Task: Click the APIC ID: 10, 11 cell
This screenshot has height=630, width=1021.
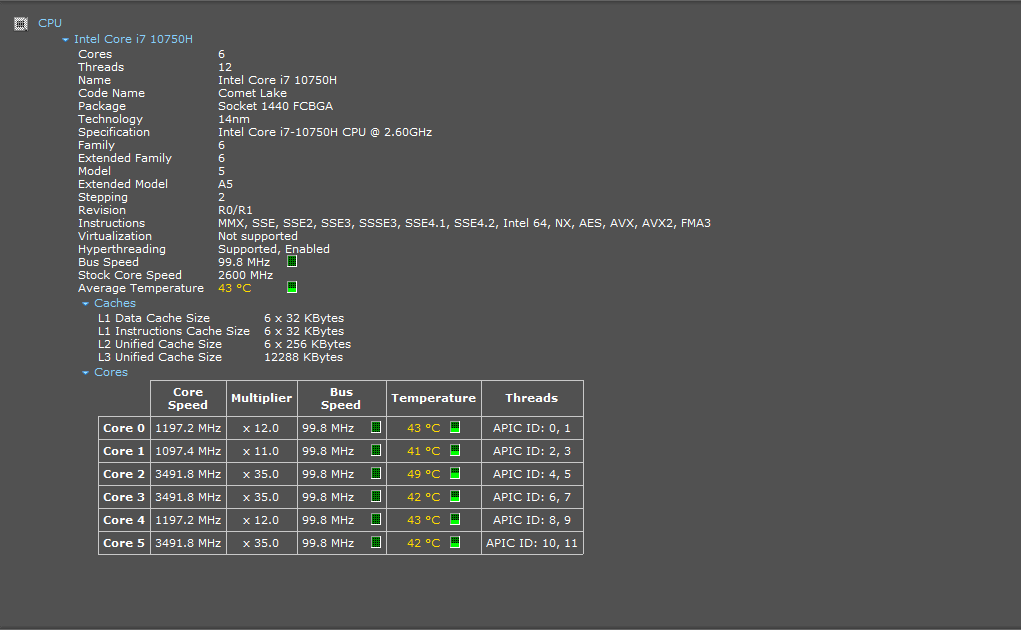Action: pos(532,543)
